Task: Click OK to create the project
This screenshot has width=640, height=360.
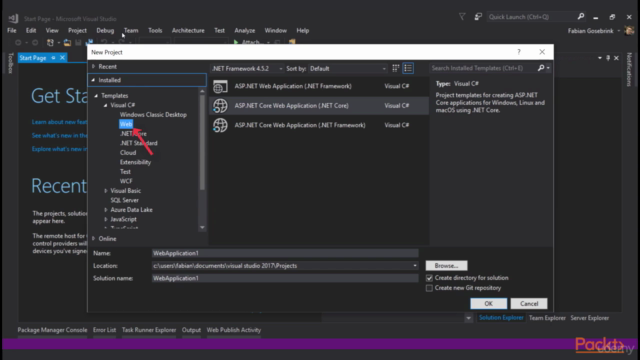Action: (x=489, y=304)
